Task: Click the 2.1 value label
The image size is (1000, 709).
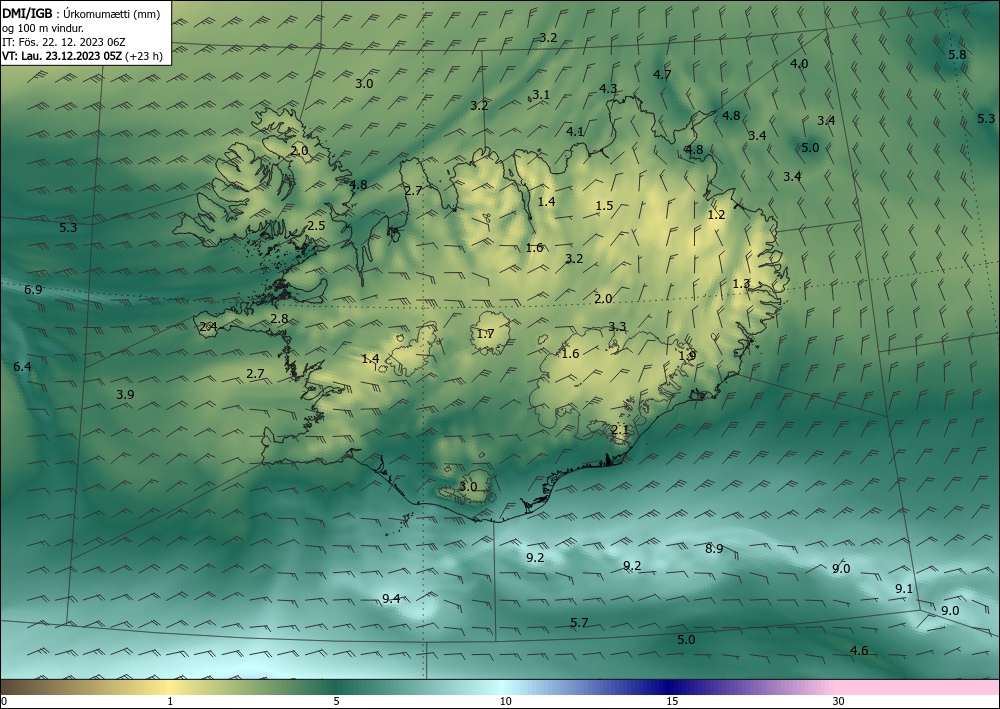Action: (620, 430)
